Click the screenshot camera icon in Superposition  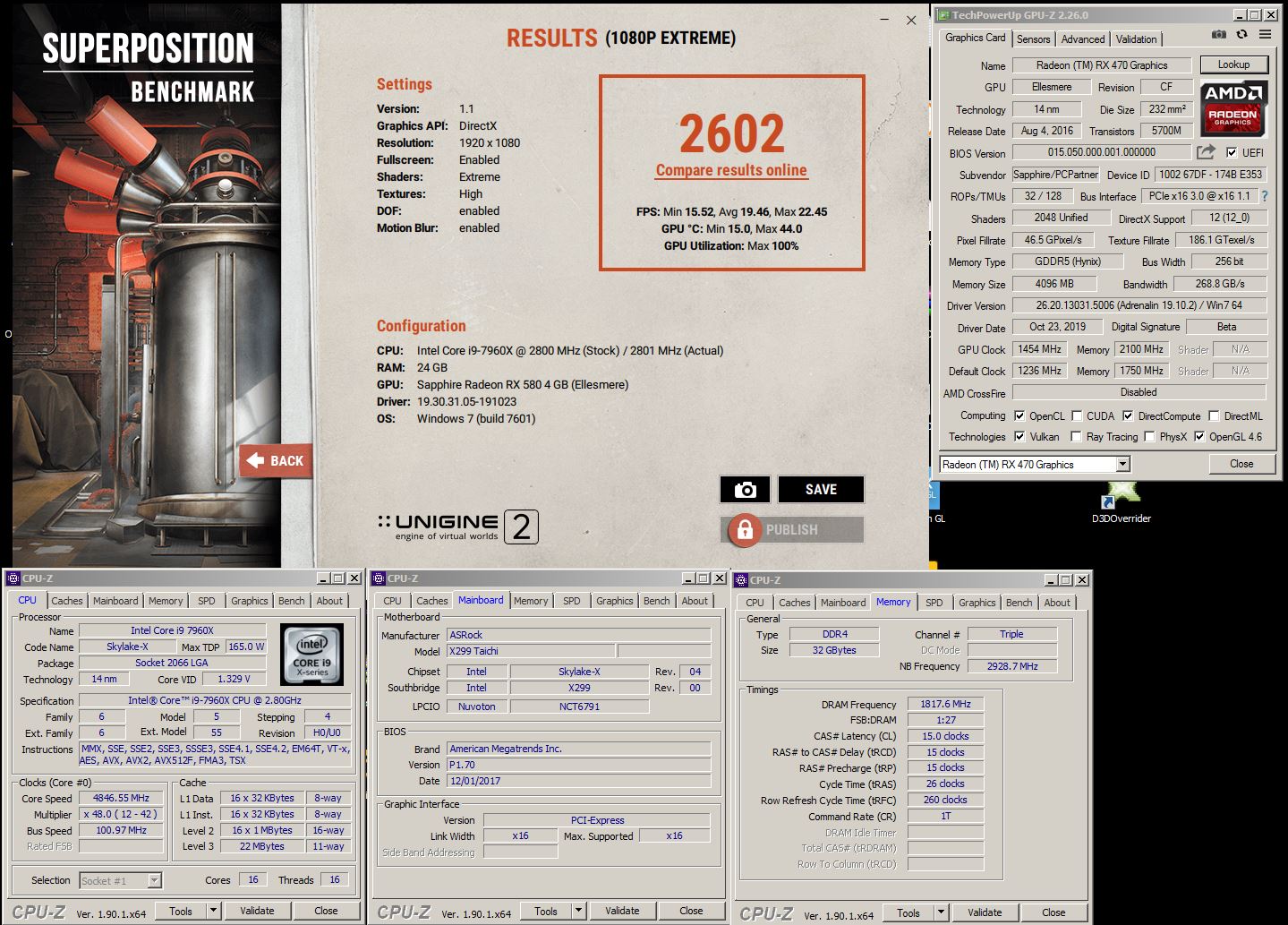tap(745, 490)
